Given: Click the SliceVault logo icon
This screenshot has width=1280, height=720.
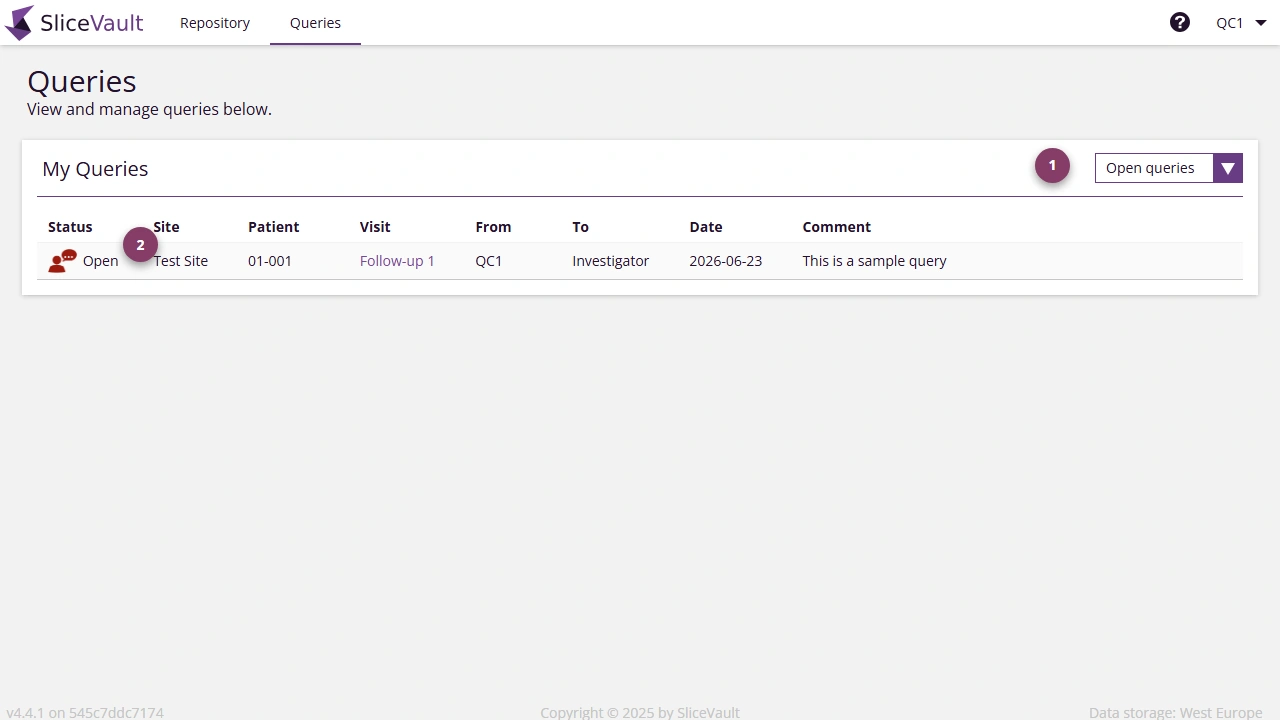Looking at the screenshot, I should point(19,22).
